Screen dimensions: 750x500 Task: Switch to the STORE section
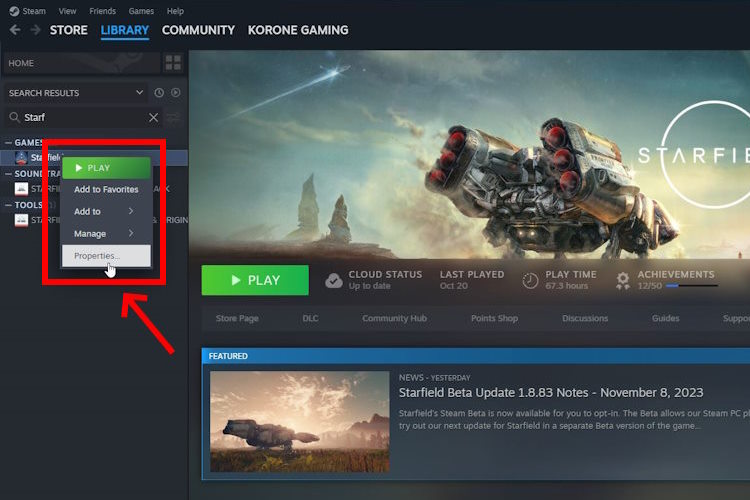(x=68, y=30)
